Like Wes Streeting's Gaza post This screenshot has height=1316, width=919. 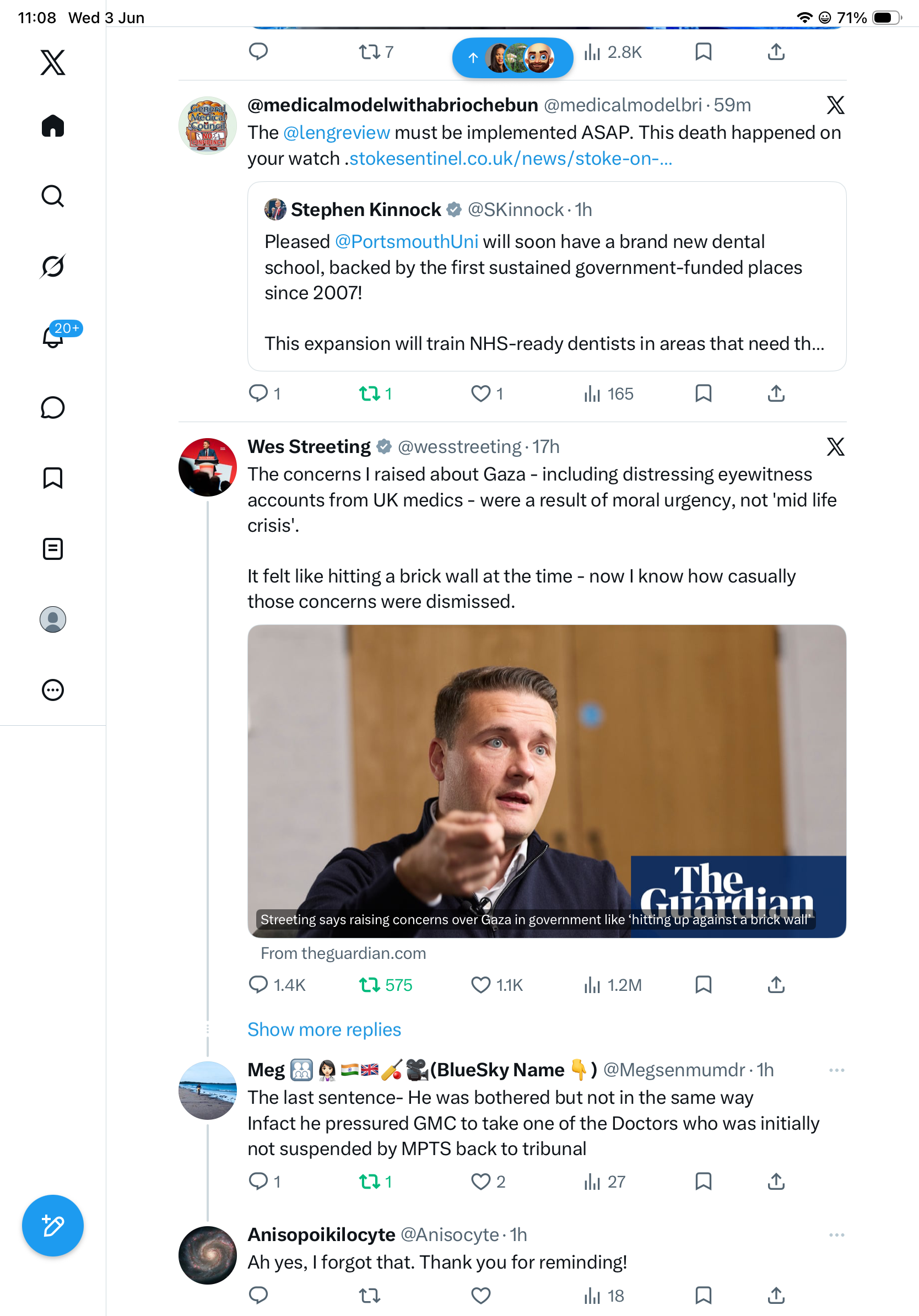(480, 985)
